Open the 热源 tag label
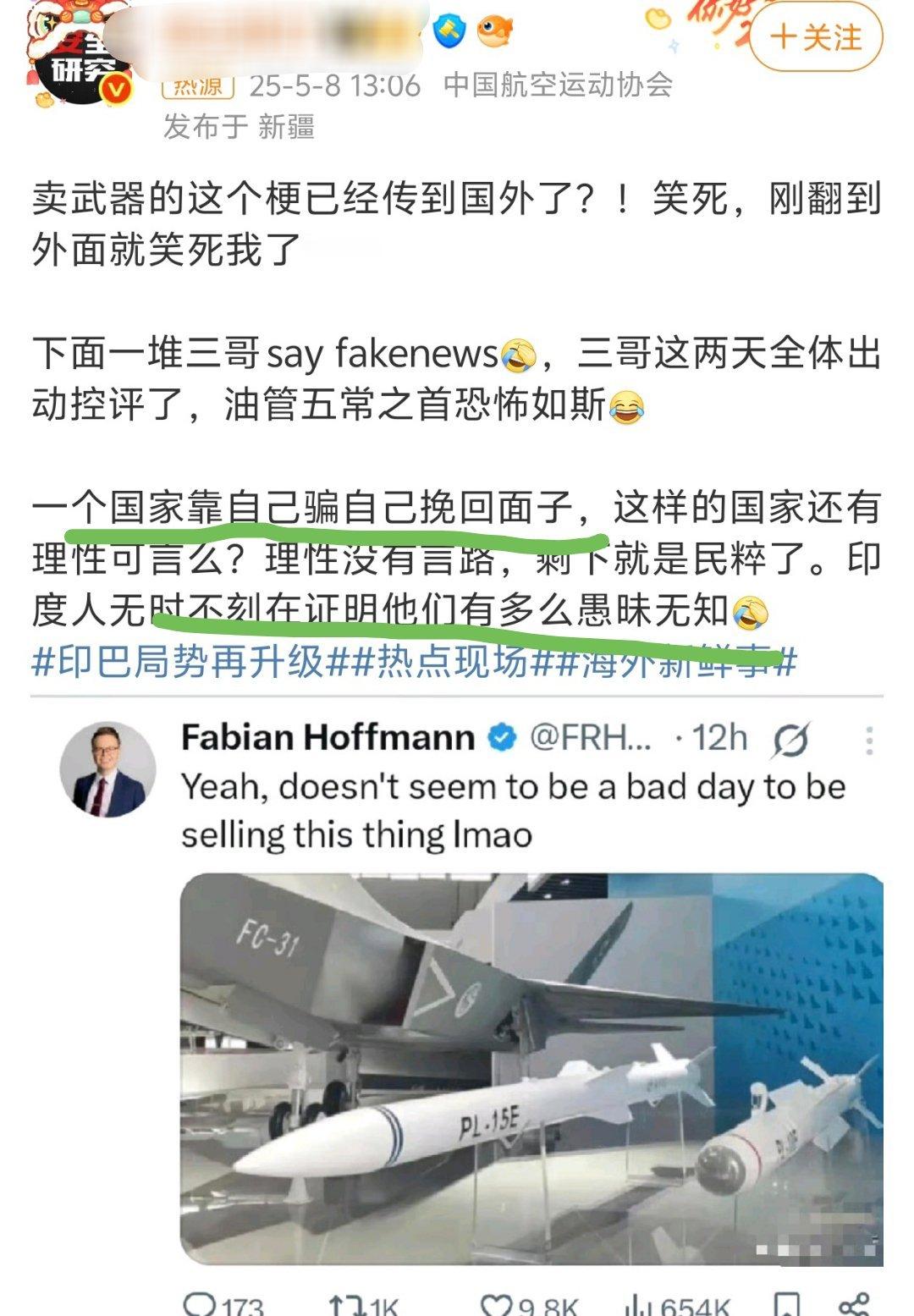 click(198, 85)
